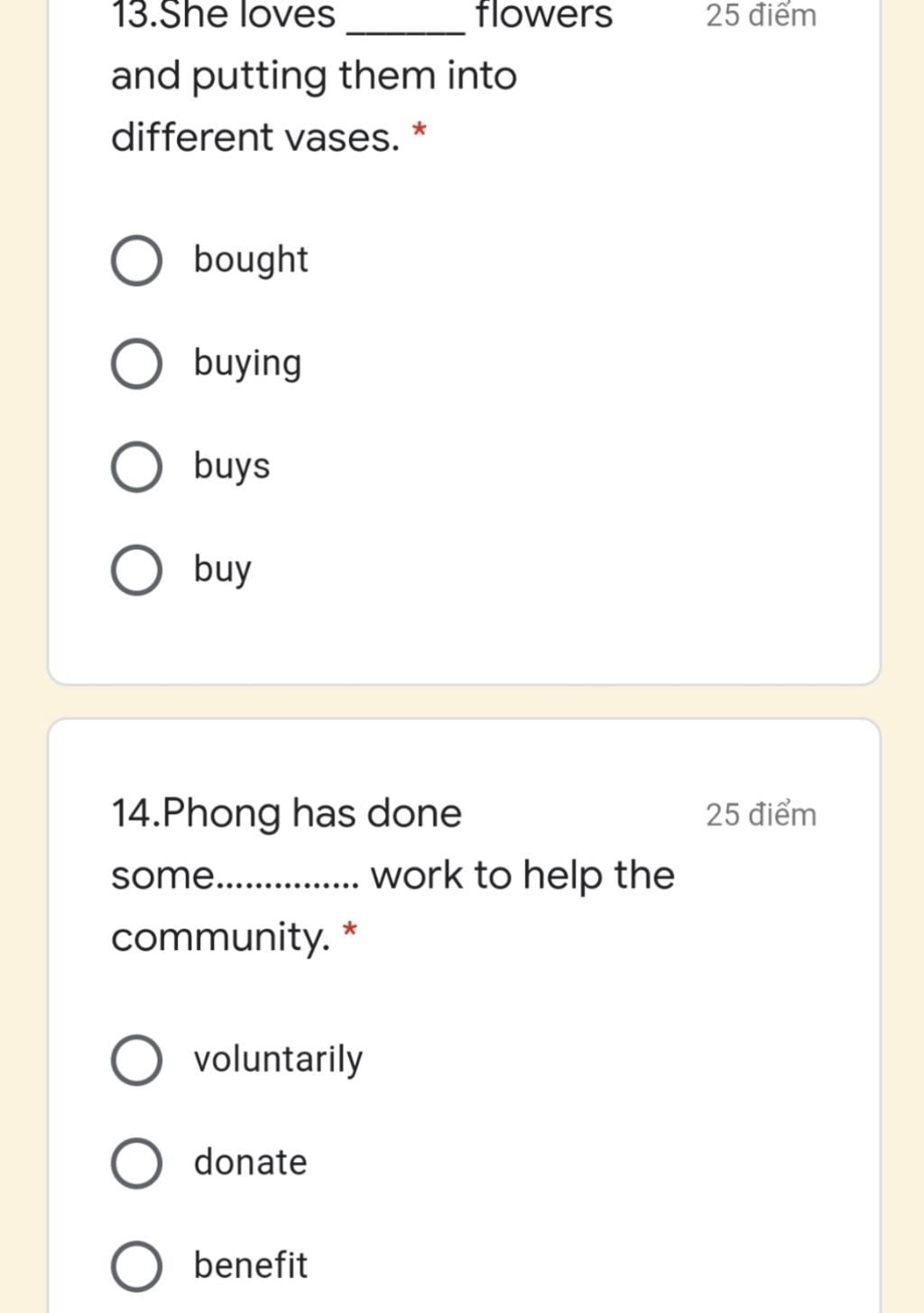Tap the "buying" answer label text
The image size is (924, 1313).
click(248, 364)
